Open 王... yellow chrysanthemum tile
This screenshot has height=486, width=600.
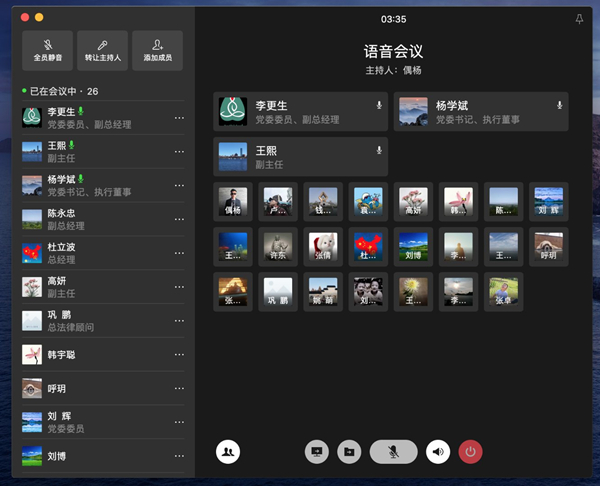tap(413, 292)
